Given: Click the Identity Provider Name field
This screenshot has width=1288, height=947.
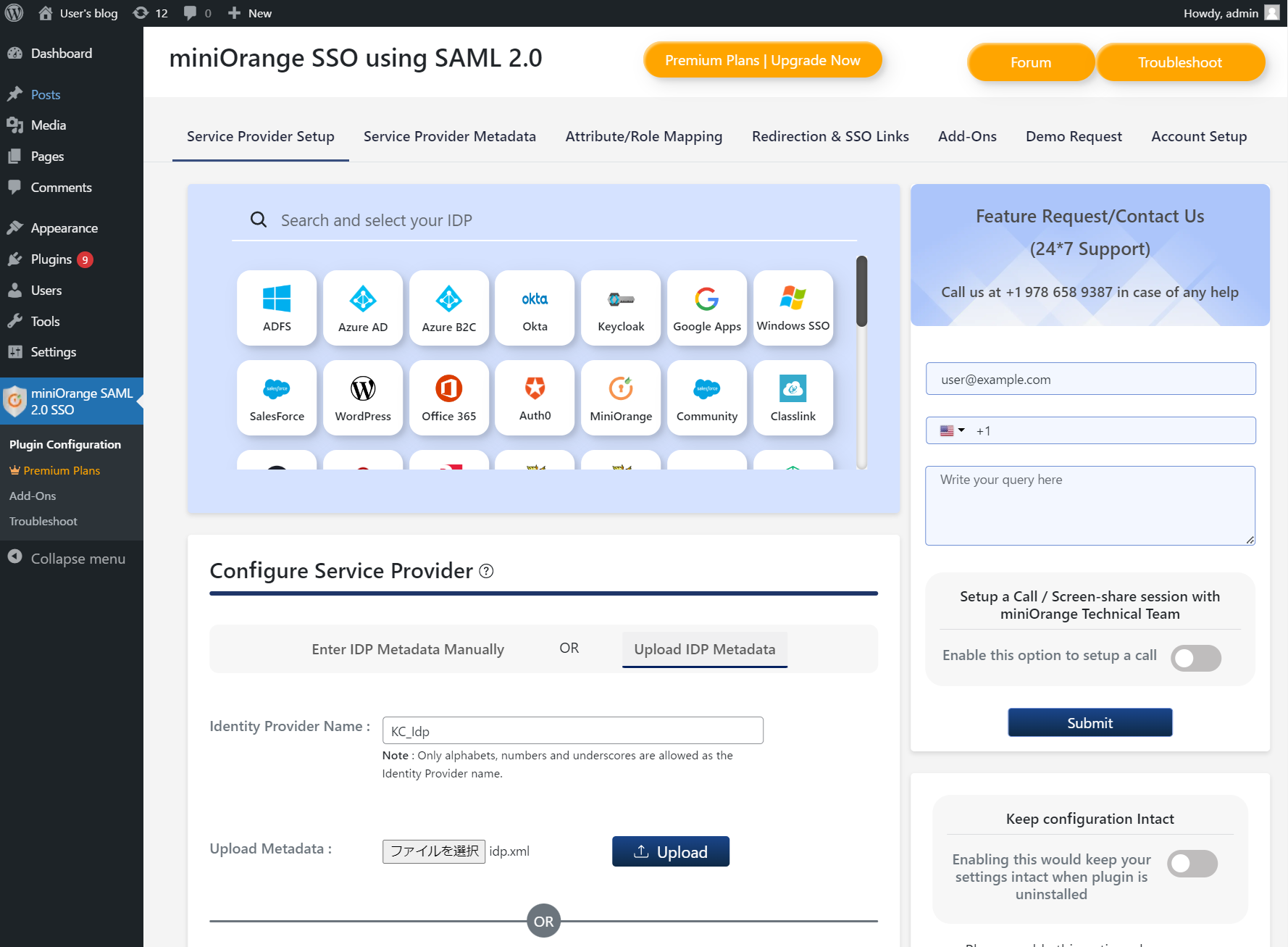Looking at the screenshot, I should pos(573,730).
